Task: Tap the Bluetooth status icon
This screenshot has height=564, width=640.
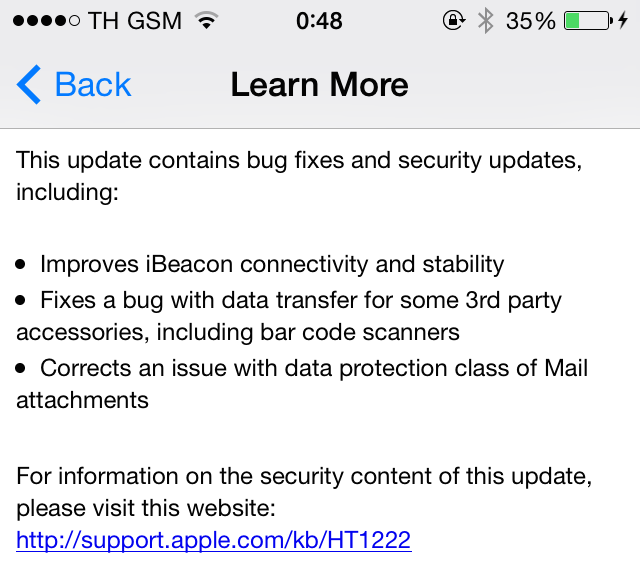Action: (x=486, y=21)
